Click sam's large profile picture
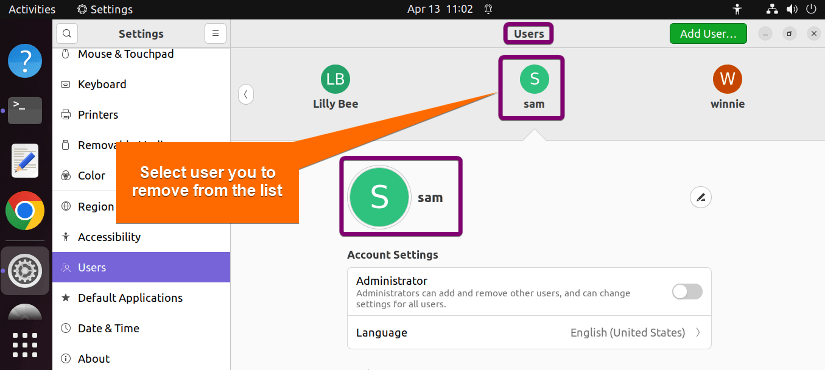Viewport: 825px width, 370px height. 379,197
